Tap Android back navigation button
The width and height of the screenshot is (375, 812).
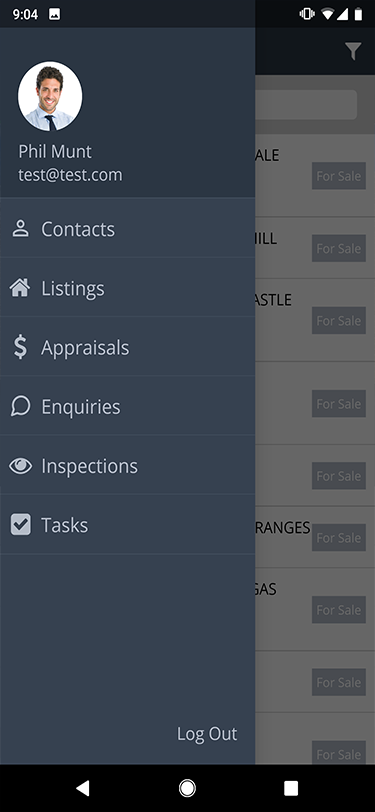click(82, 788)
